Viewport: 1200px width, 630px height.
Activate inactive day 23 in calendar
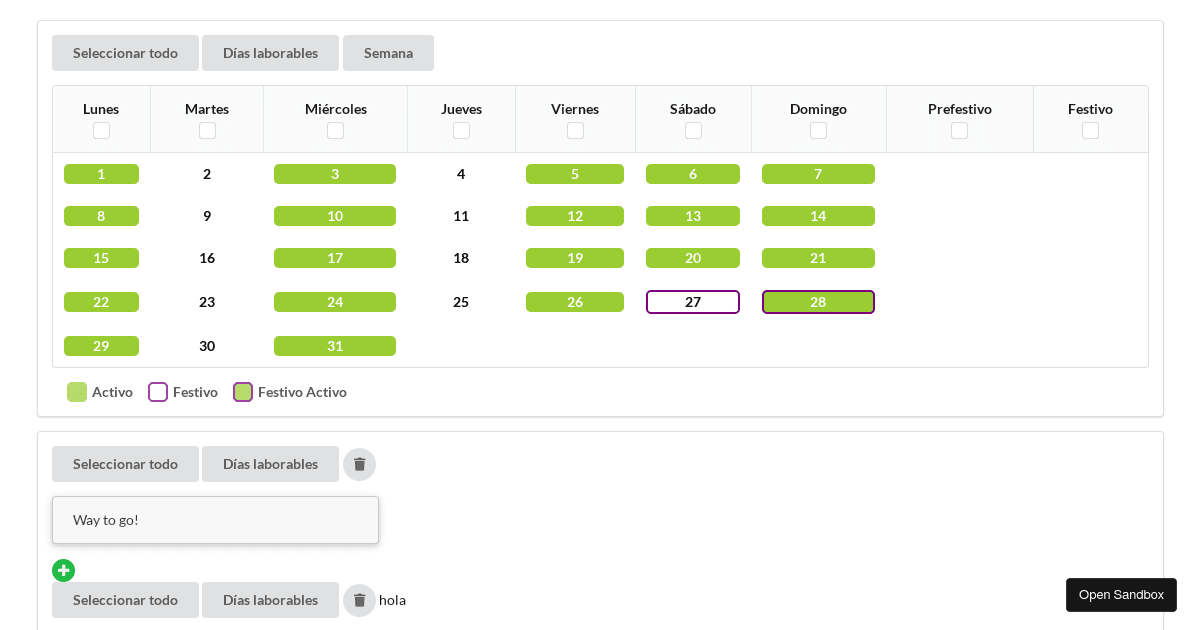[207, 302]
